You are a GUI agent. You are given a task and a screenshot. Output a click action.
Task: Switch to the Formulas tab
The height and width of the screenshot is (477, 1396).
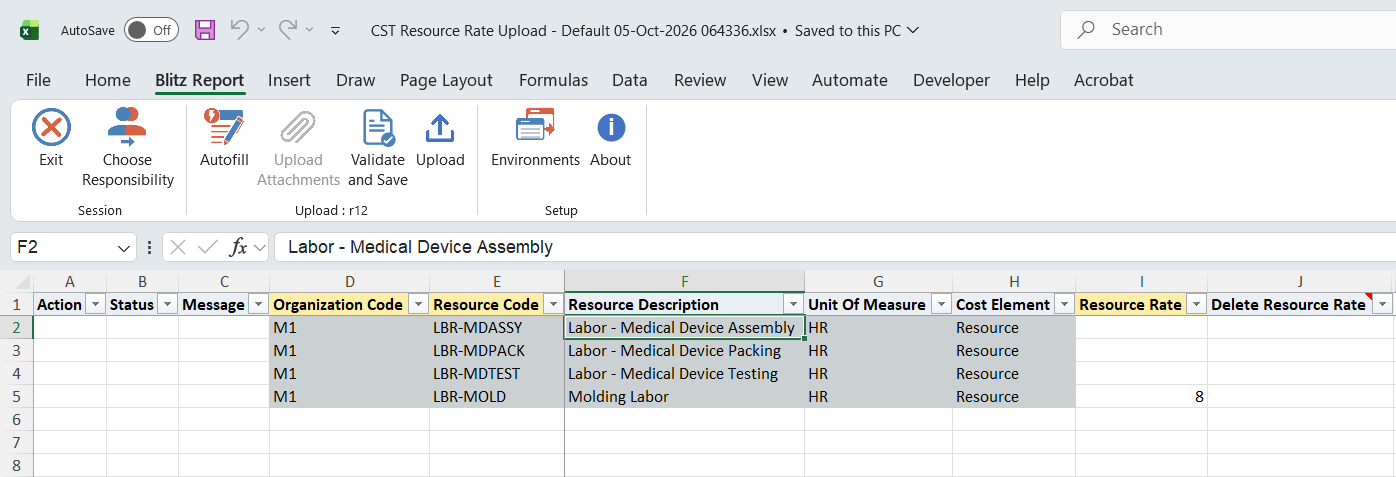(553, 80)
